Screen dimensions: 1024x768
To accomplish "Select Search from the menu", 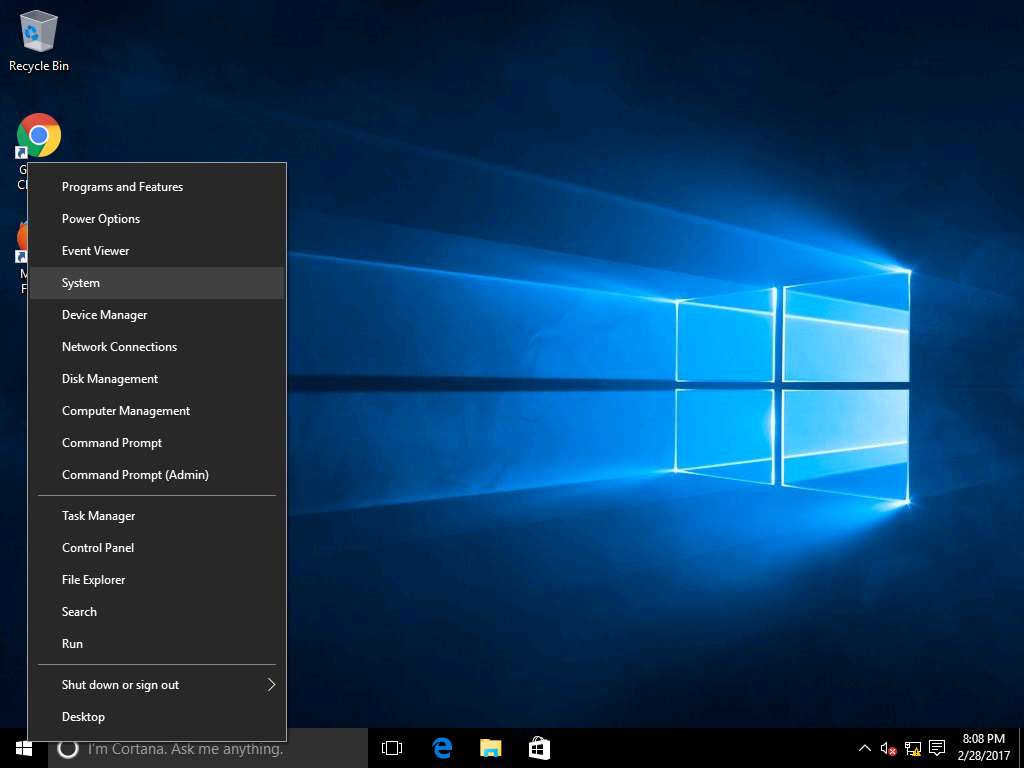I will 157,612.
